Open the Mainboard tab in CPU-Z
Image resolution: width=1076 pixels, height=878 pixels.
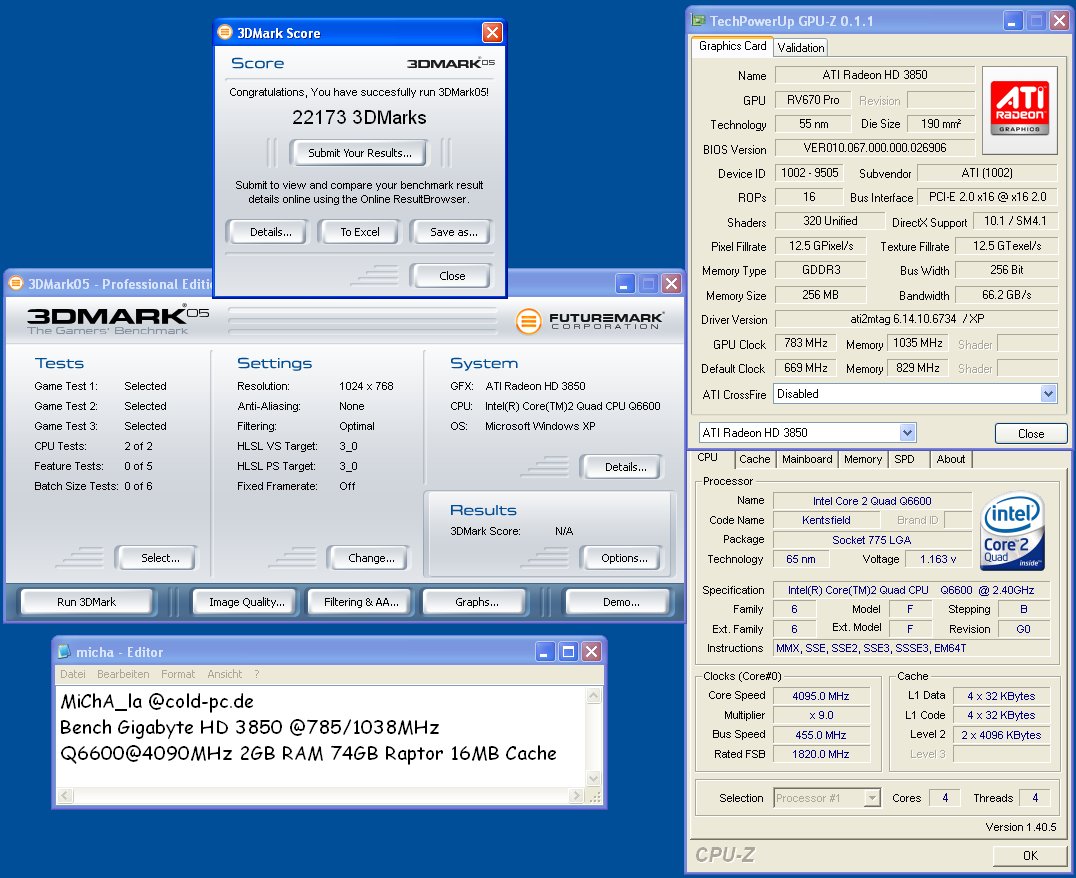[x=807, y=459]
